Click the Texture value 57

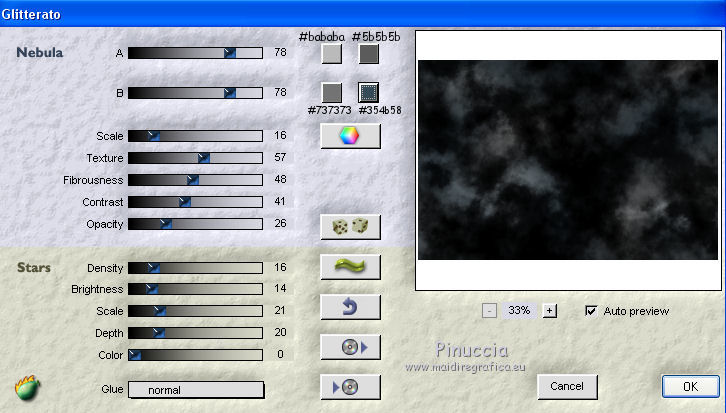(280, 157)
